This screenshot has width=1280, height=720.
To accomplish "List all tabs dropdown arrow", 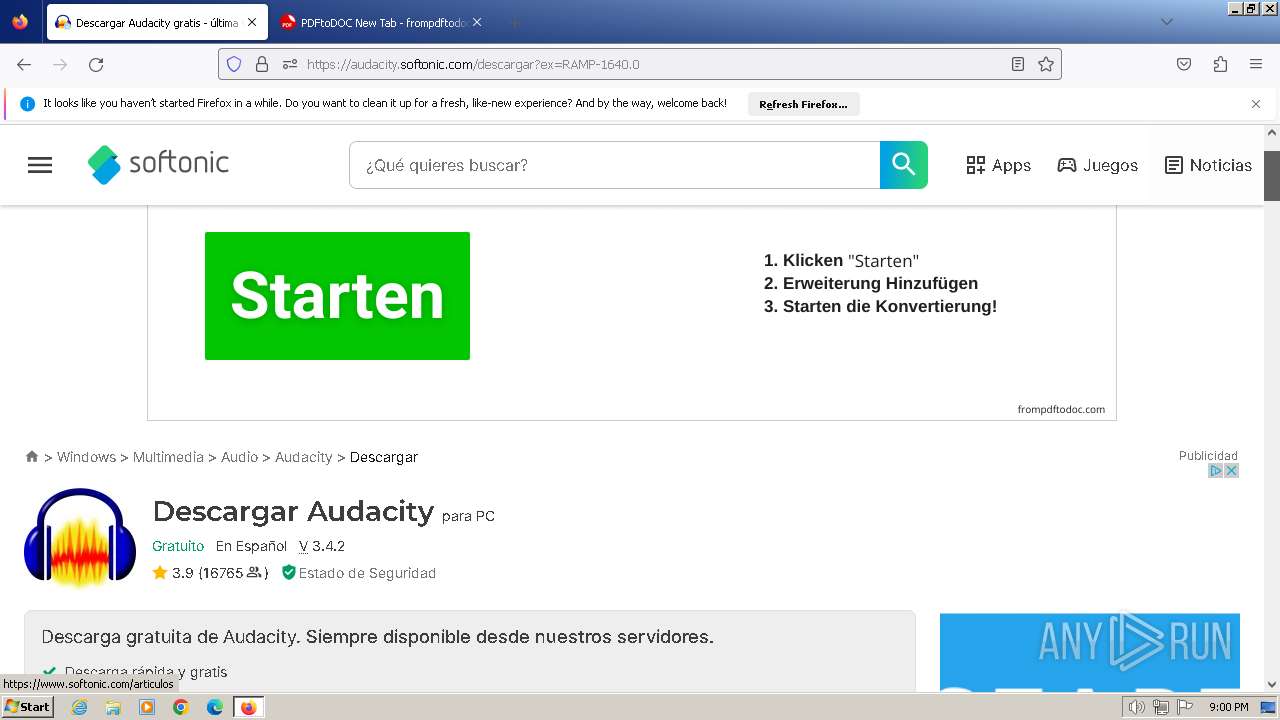I will (1166, 22).
